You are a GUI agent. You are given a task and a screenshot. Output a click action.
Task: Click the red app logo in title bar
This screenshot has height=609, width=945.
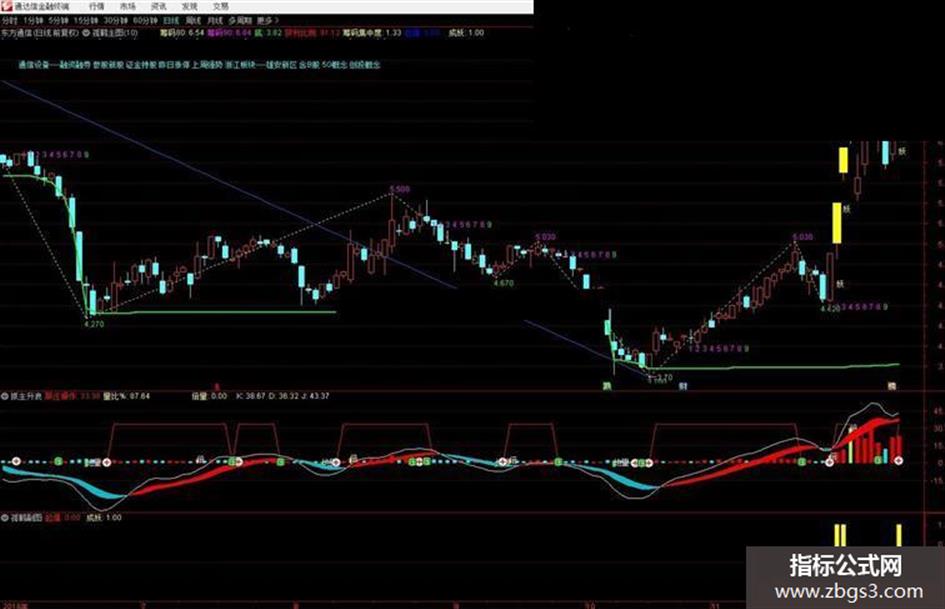click(7, 6)
